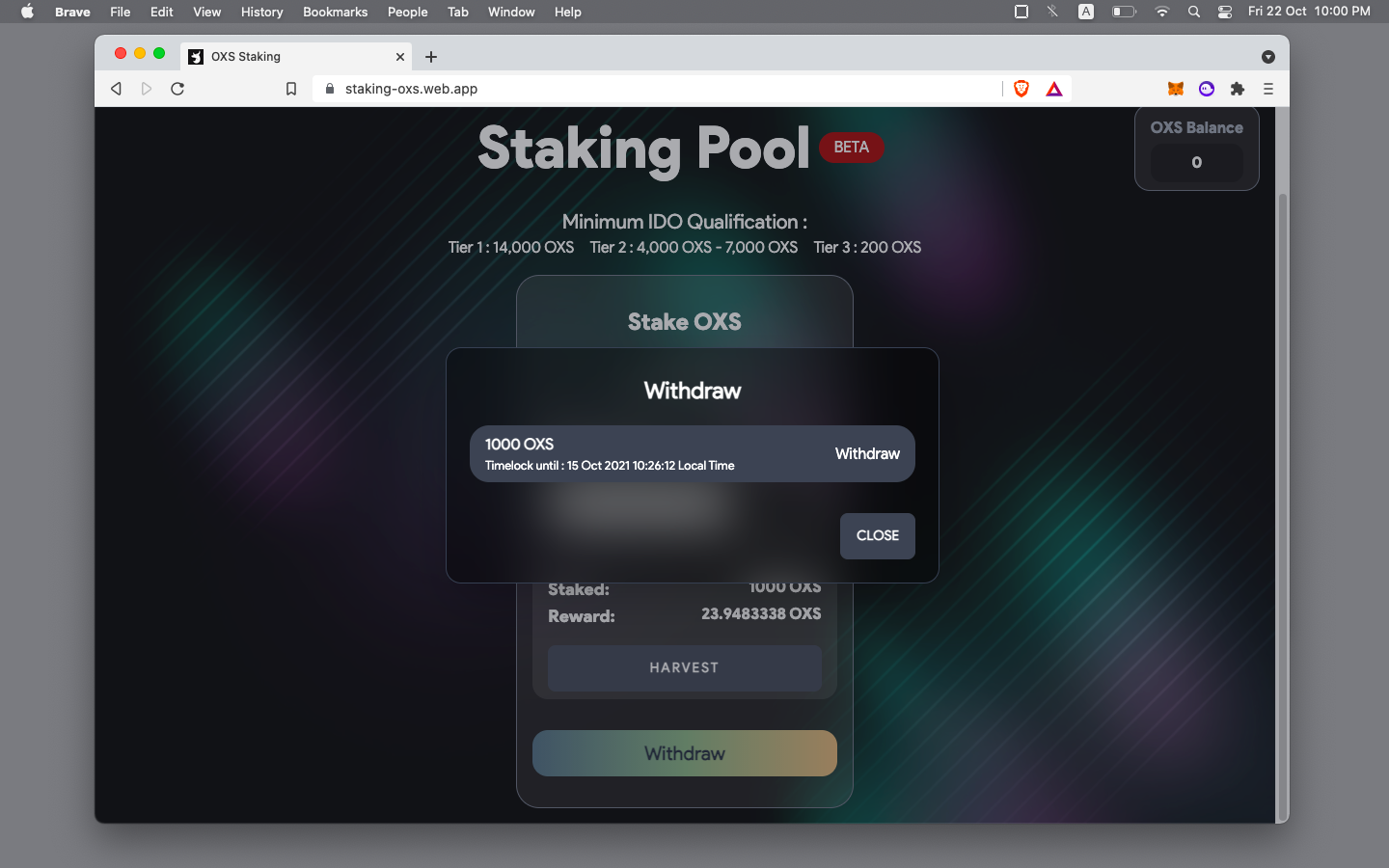
Task: Open the tab search dropdown arrow
Action: (x=1268, y=57)
